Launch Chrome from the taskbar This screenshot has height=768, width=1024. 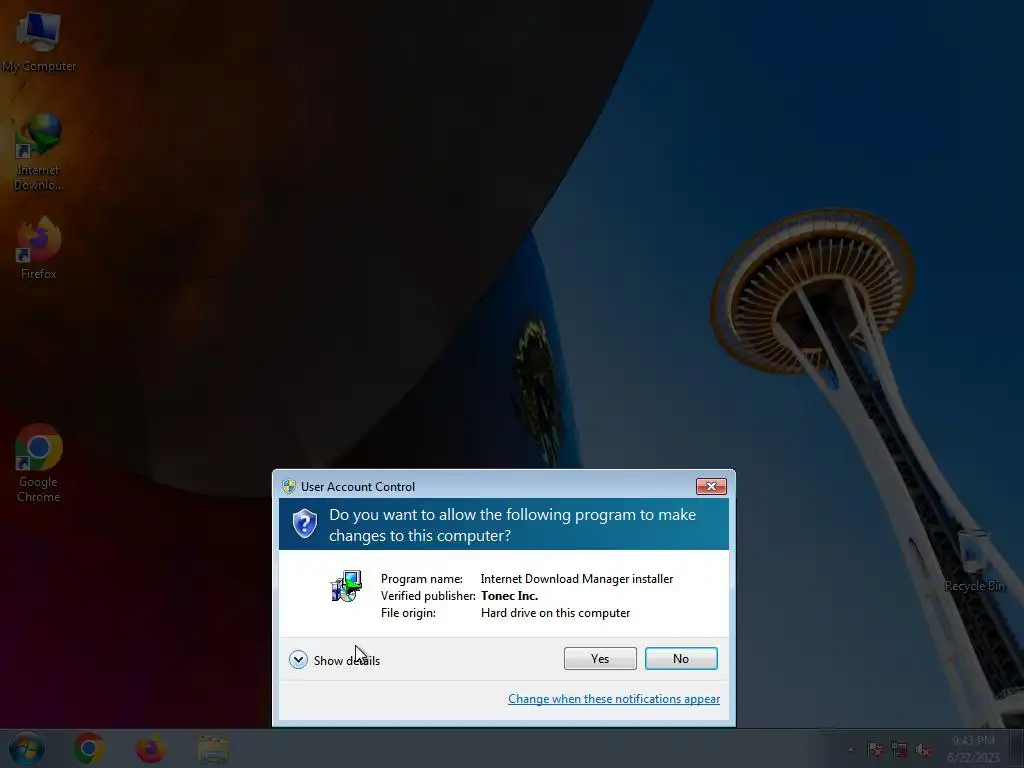89,748
